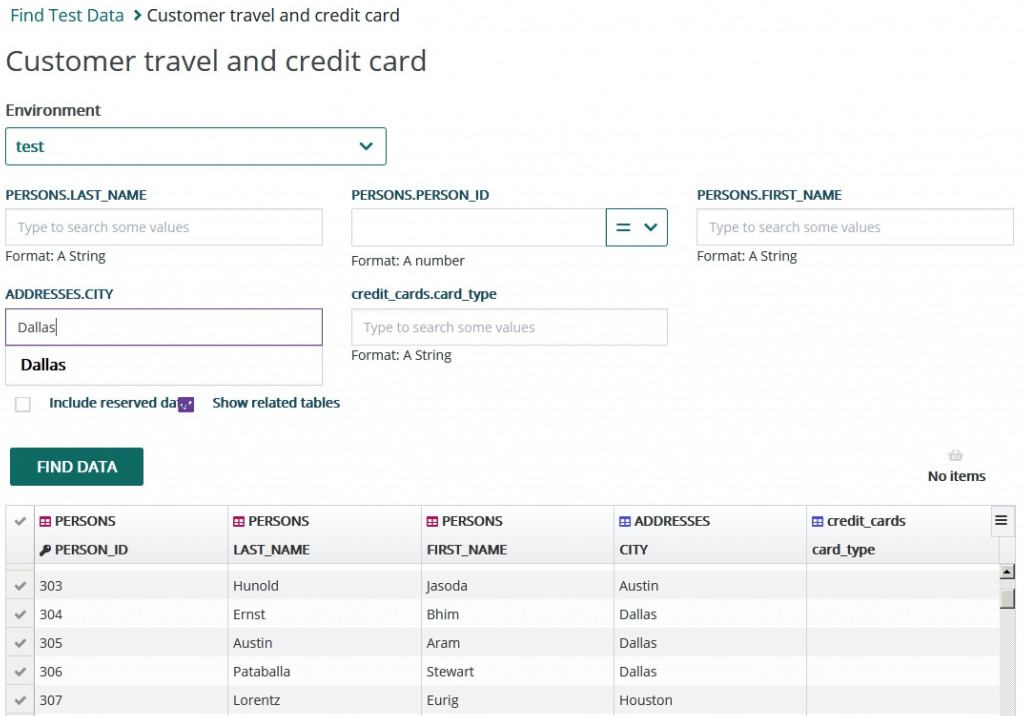Click the credit_cards table icon in header
Viewport: 1024px width, 716px height.
[817, 521]
